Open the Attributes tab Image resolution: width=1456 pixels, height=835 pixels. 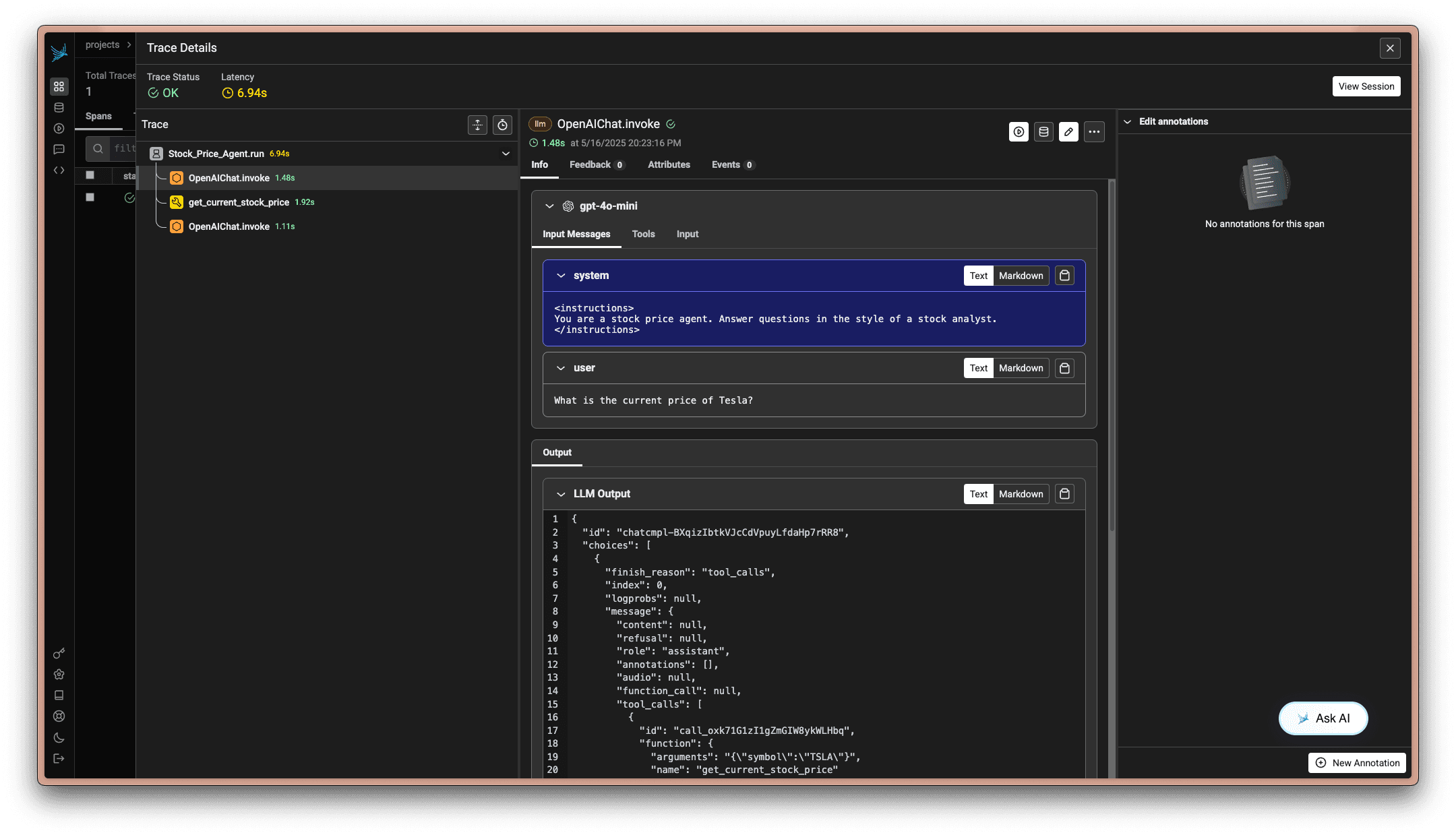tap(669, 164)
